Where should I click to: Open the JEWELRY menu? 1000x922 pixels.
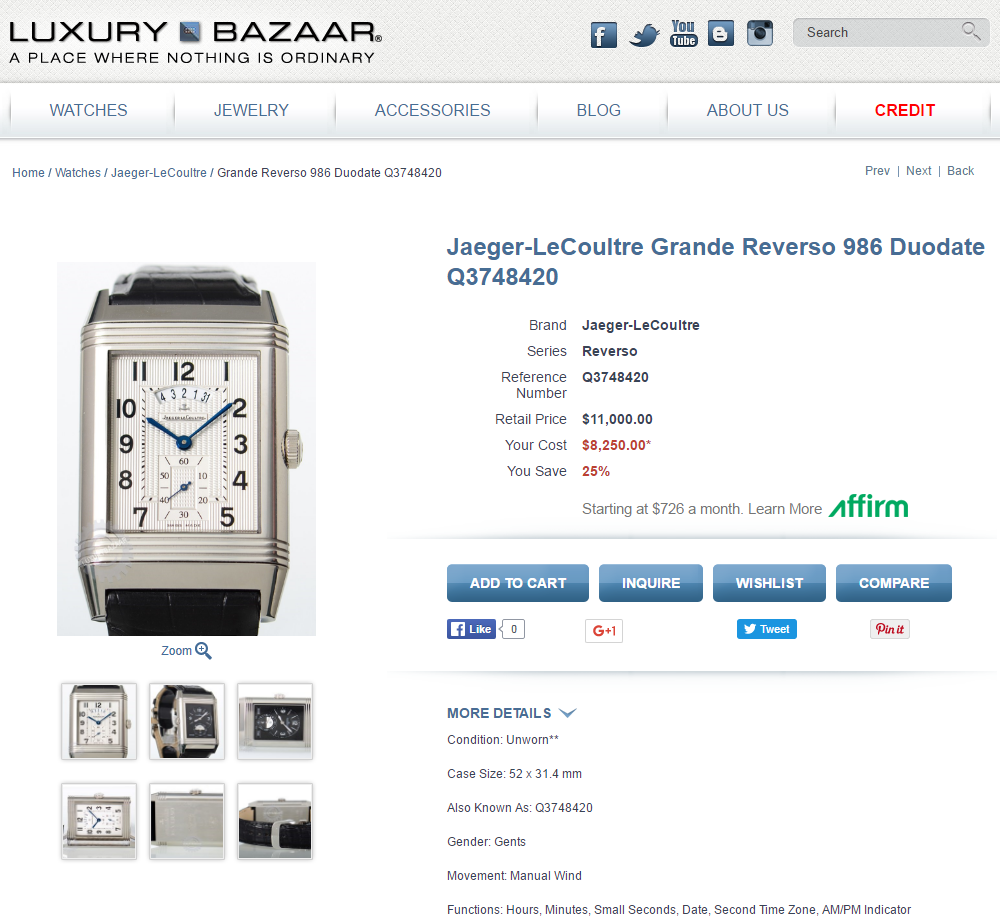pos(251,110)
